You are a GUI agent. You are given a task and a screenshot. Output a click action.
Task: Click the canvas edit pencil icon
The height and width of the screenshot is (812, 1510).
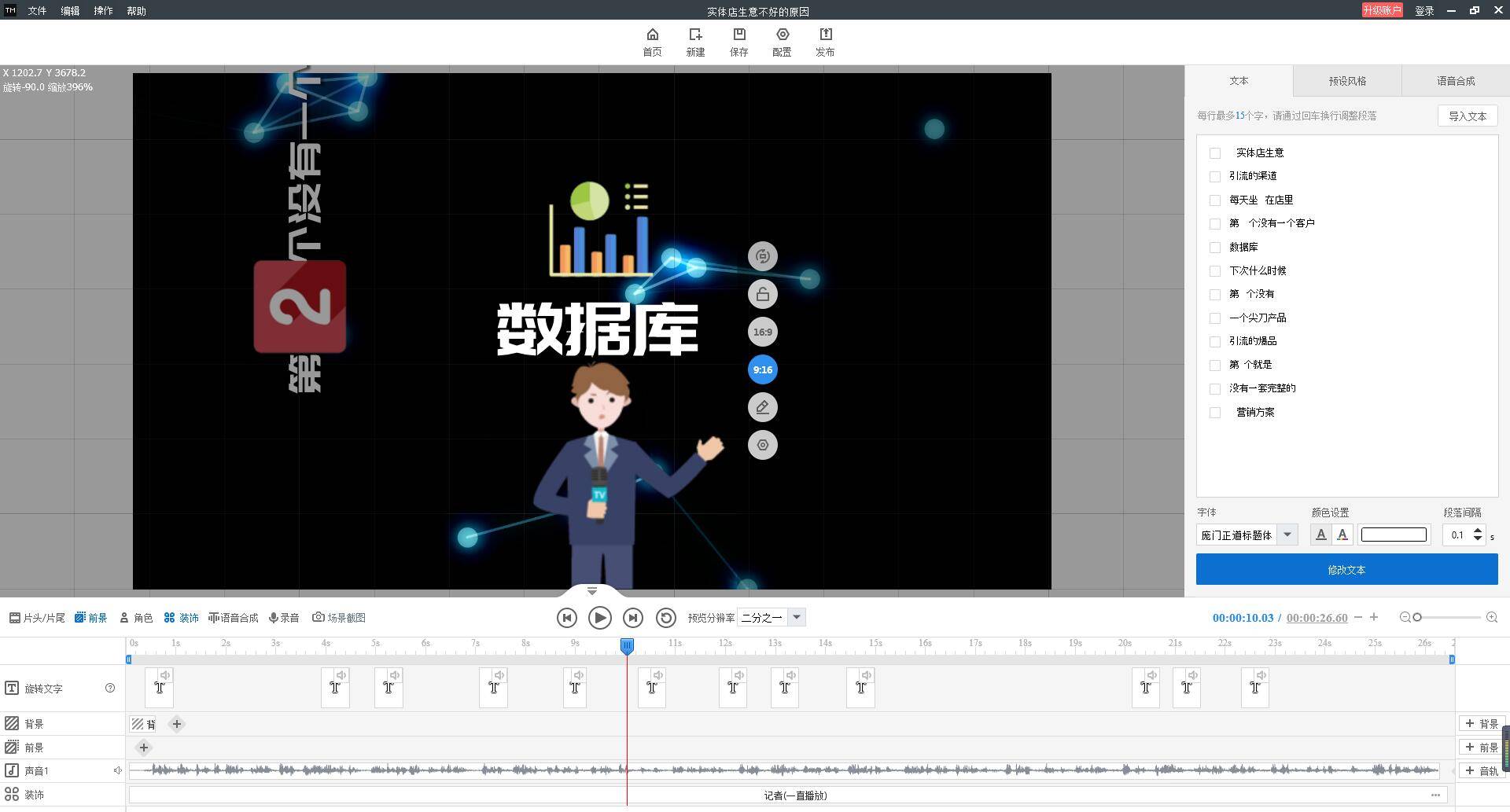pos(763,407)
